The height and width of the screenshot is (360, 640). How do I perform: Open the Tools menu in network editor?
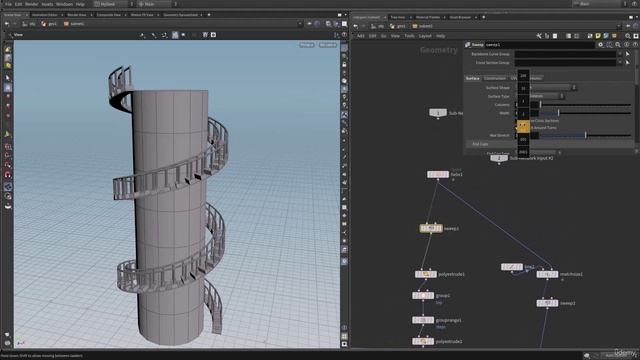pyautogui.click(x=409, y=36)
